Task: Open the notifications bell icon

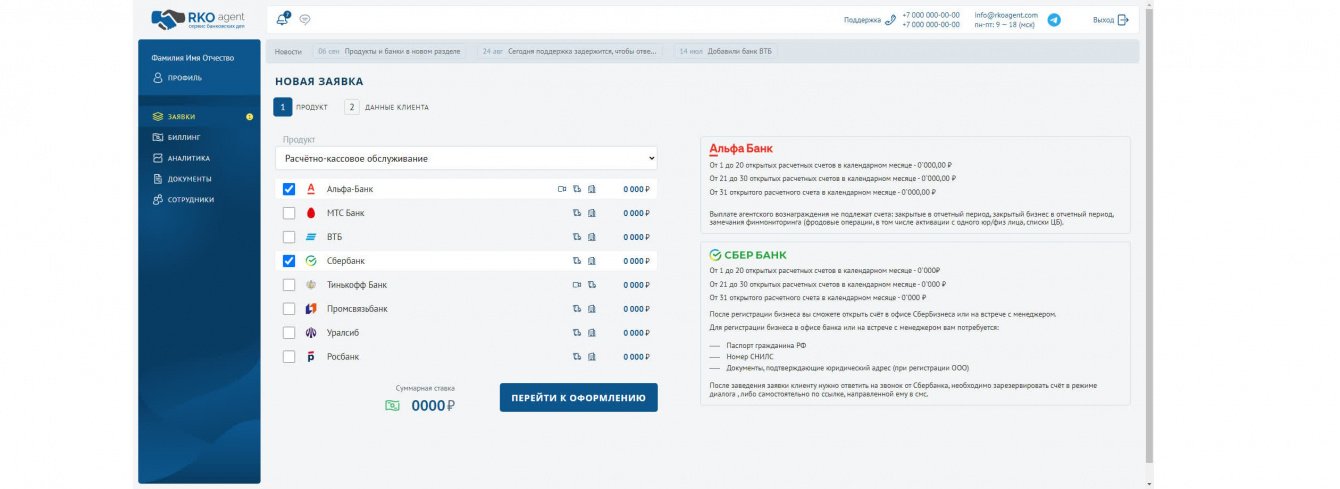Action: point(283,19)
